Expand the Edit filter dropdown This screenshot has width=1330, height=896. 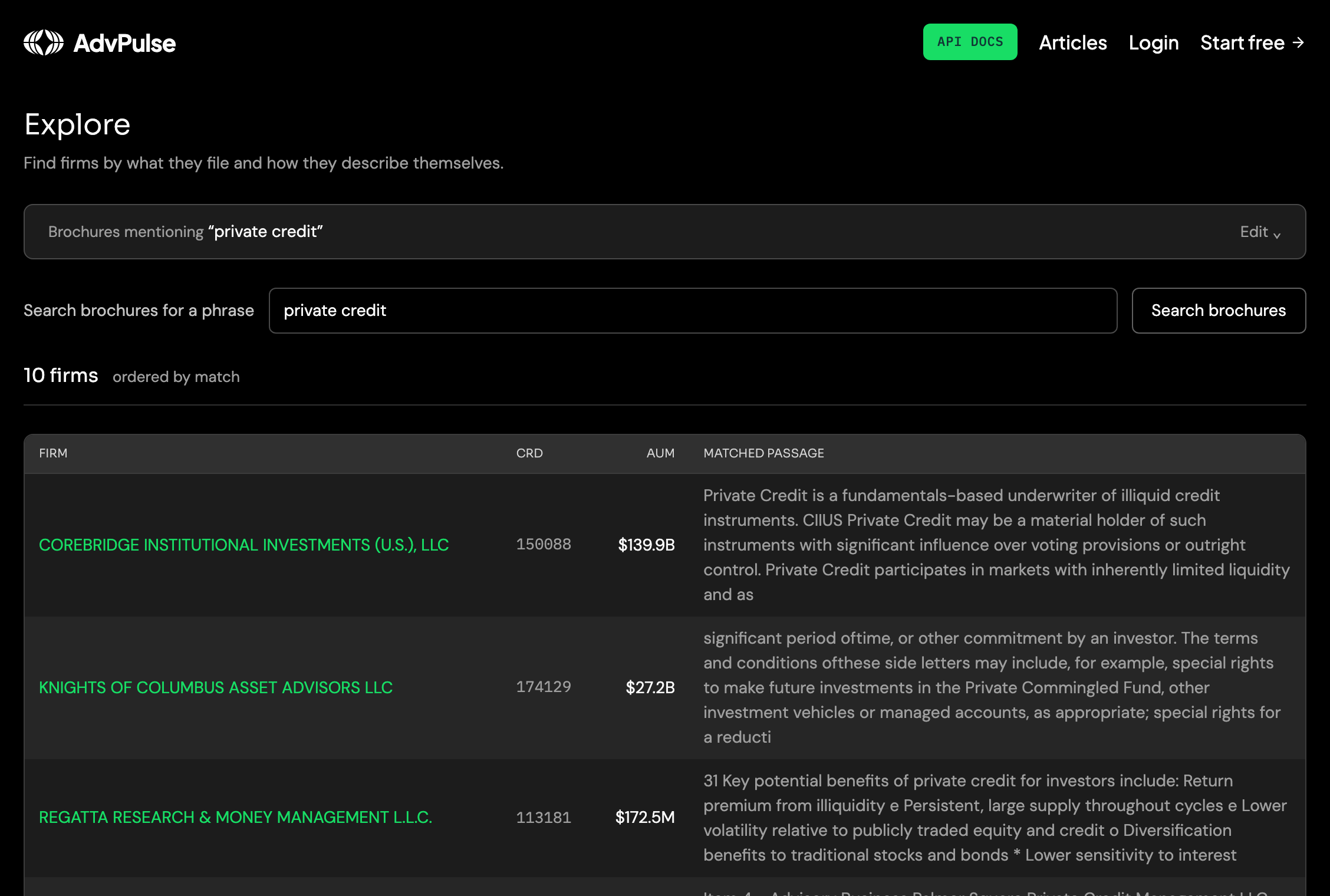point(1260,232)
